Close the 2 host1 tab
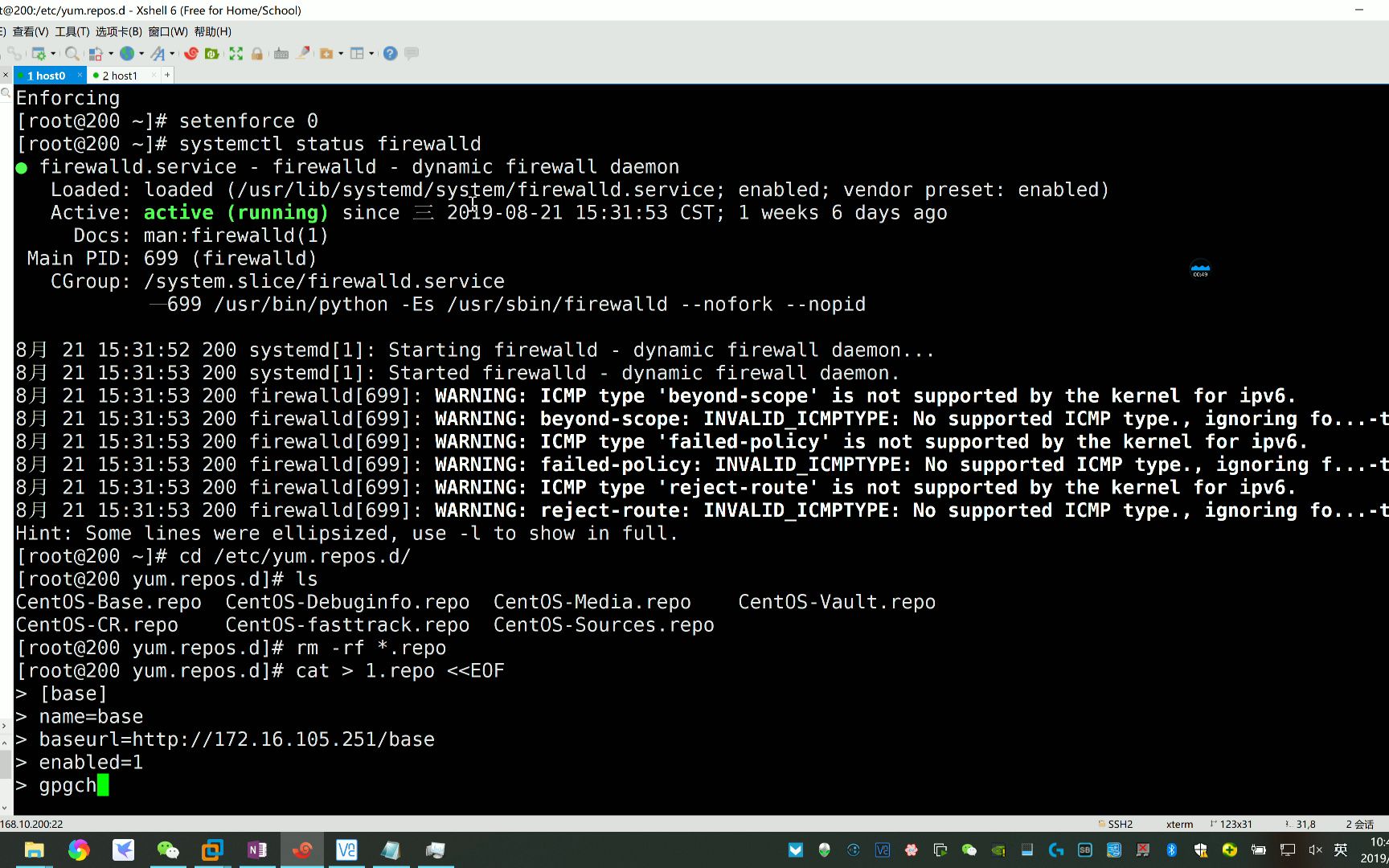 [x=154, y=75]
